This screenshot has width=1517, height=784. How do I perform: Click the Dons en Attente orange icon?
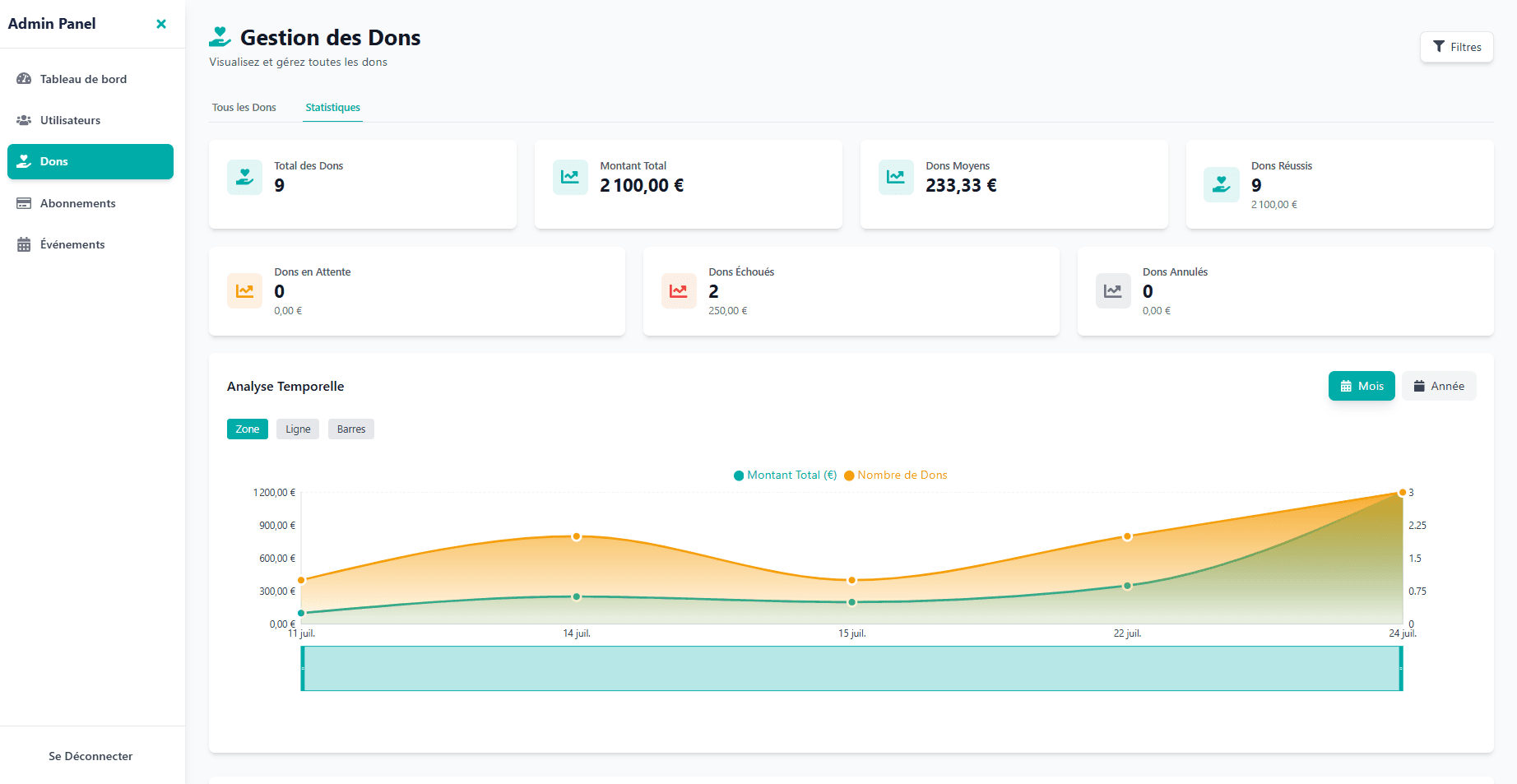[x=244, y=291]
